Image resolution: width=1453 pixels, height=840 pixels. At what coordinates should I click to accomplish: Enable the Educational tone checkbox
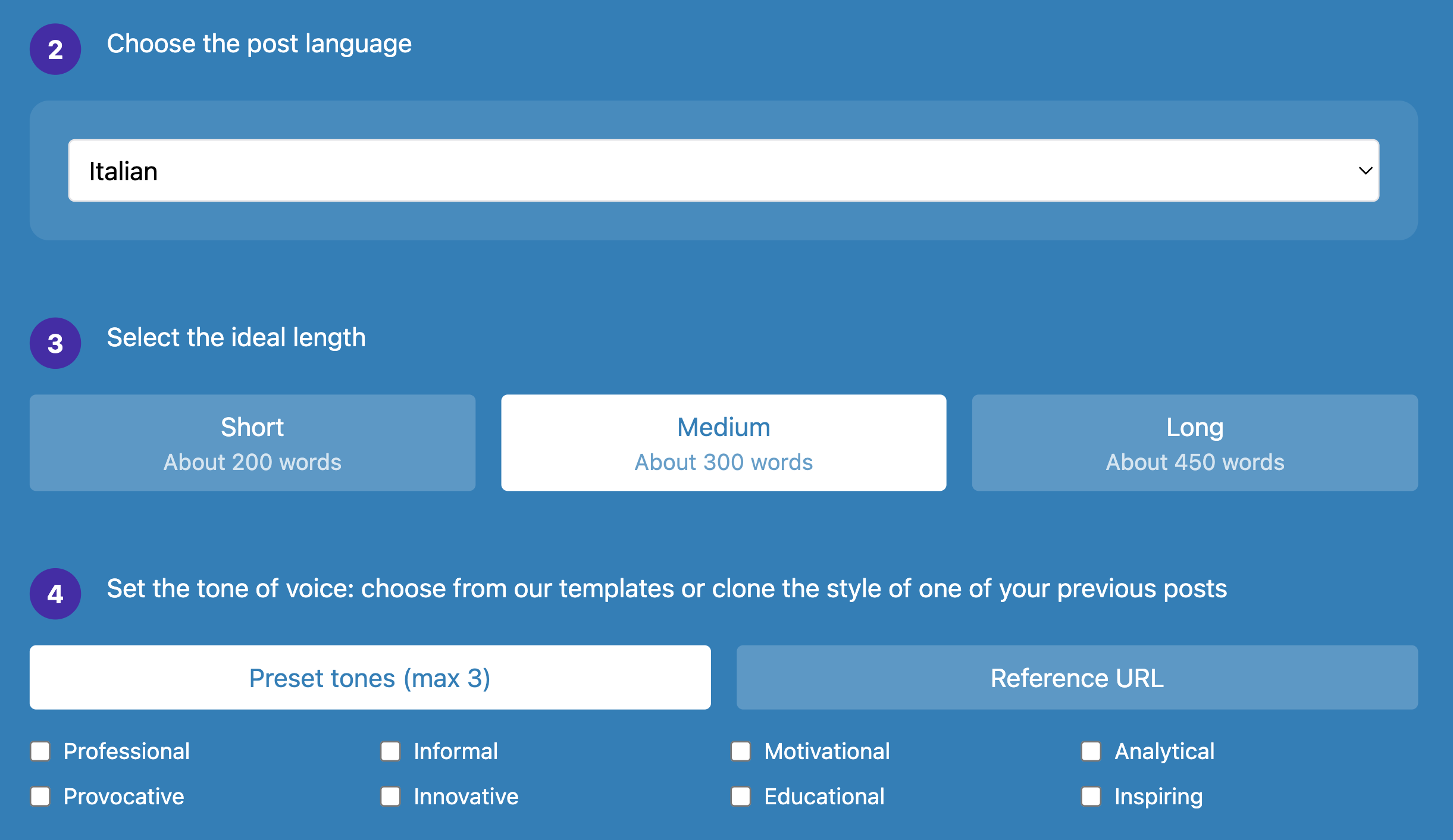[741, 796]
